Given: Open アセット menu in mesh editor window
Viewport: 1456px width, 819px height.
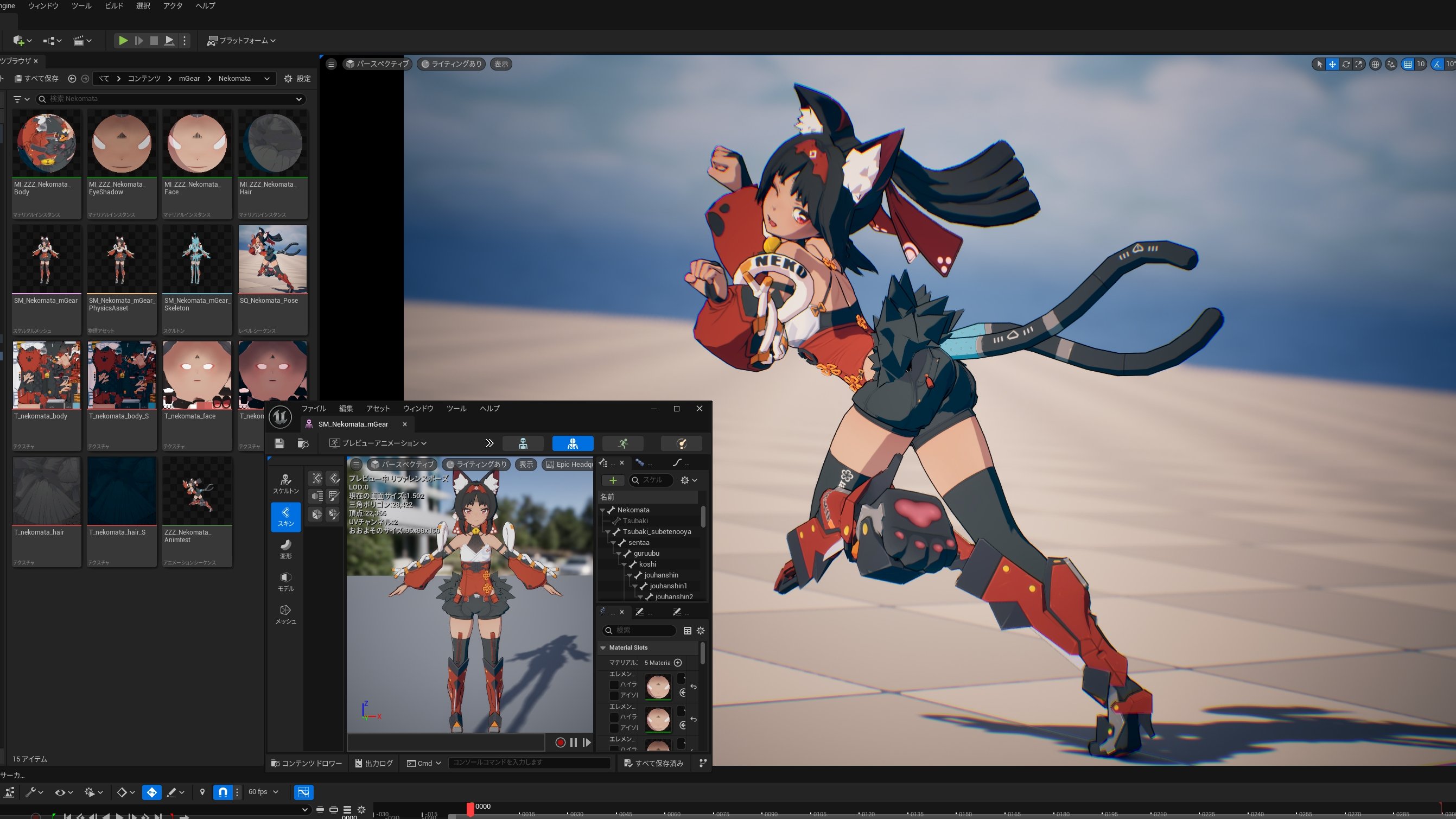Looking at the screenshot, I should click(x=378, y=409).
